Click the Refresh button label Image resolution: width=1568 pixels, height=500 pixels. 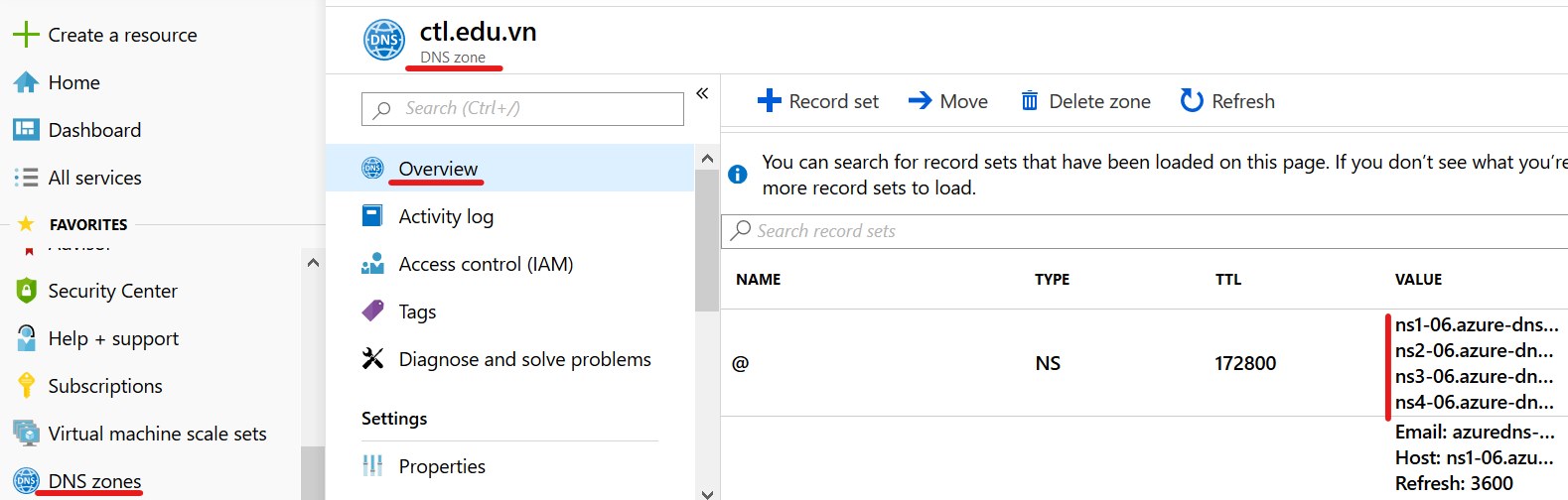point(1243,101)
